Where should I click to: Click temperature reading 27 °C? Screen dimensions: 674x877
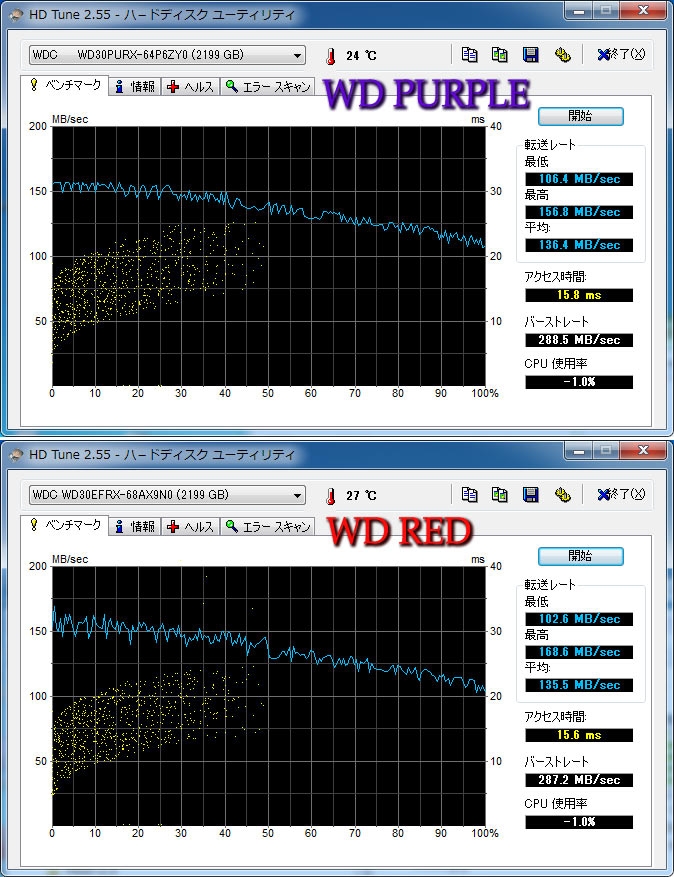(361, 496)
